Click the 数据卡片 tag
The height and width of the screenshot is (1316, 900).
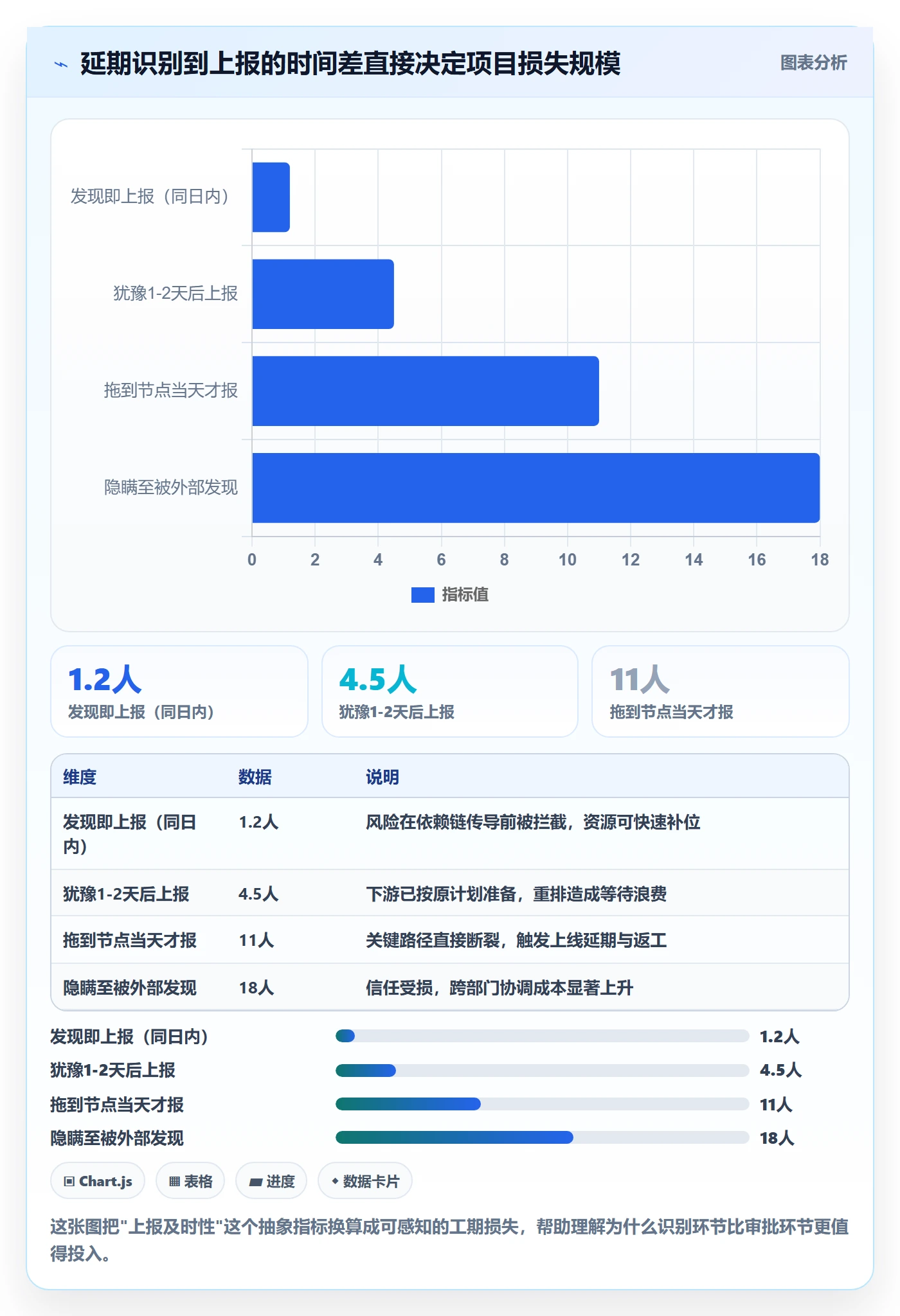coord(365,1181)
